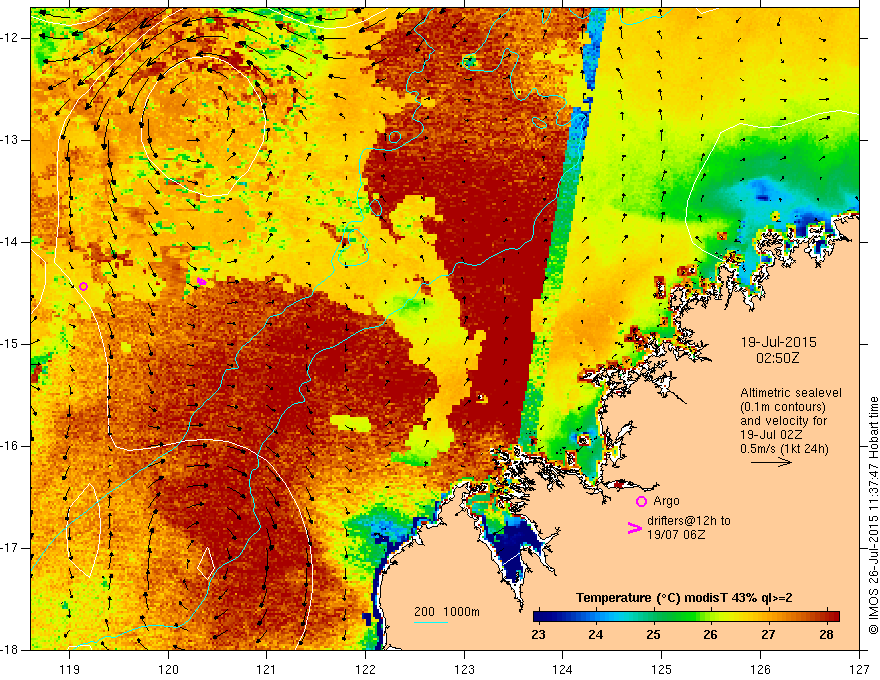Image resolution: width=880 pixels, height=680 pixels.
Task: Select the 'drifters@12h to' legend text
Action: [x=689, y=521]
